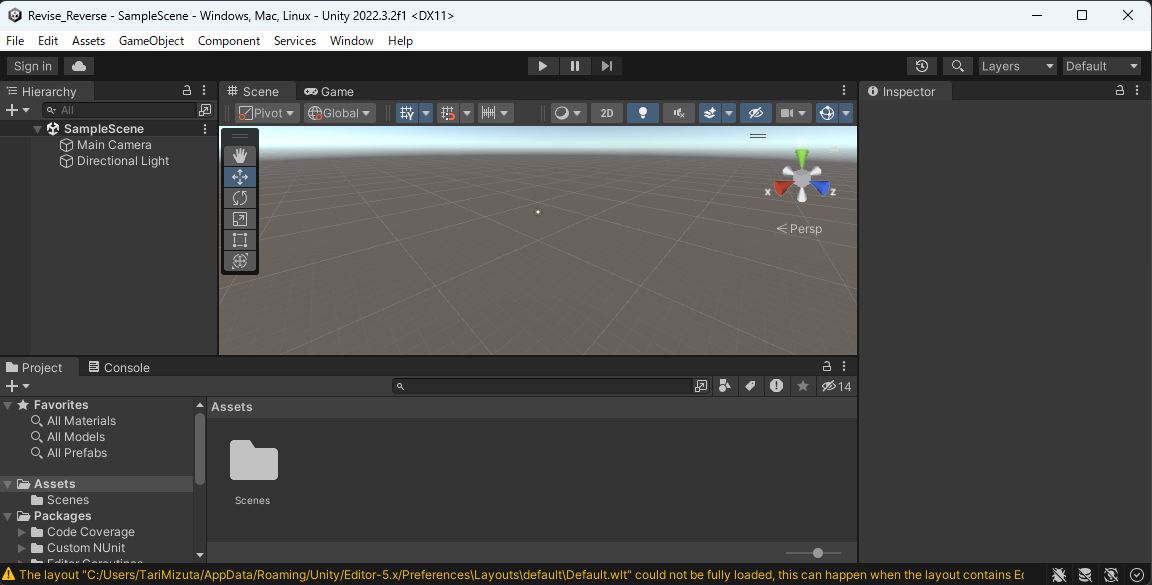Open the Undo History icon
Viewport: 1152px width, 585px height.
pyautogui.click(x=922, y=66)
